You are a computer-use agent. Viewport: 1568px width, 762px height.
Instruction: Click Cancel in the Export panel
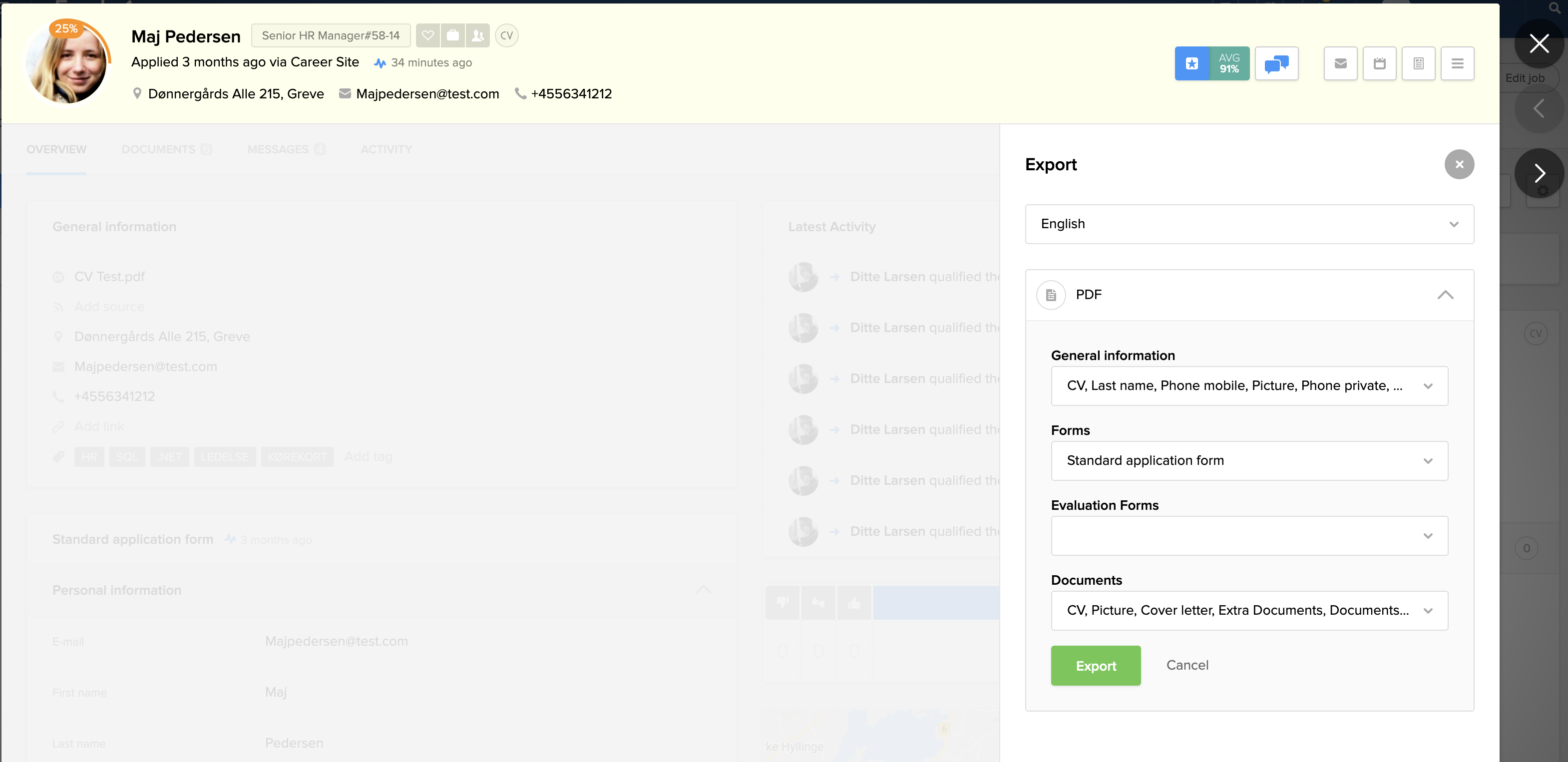(x=1187, y=665)
